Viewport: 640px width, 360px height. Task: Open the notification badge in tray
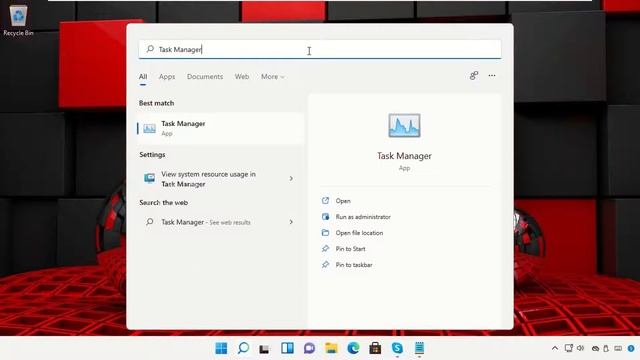(x=631, y=349)
